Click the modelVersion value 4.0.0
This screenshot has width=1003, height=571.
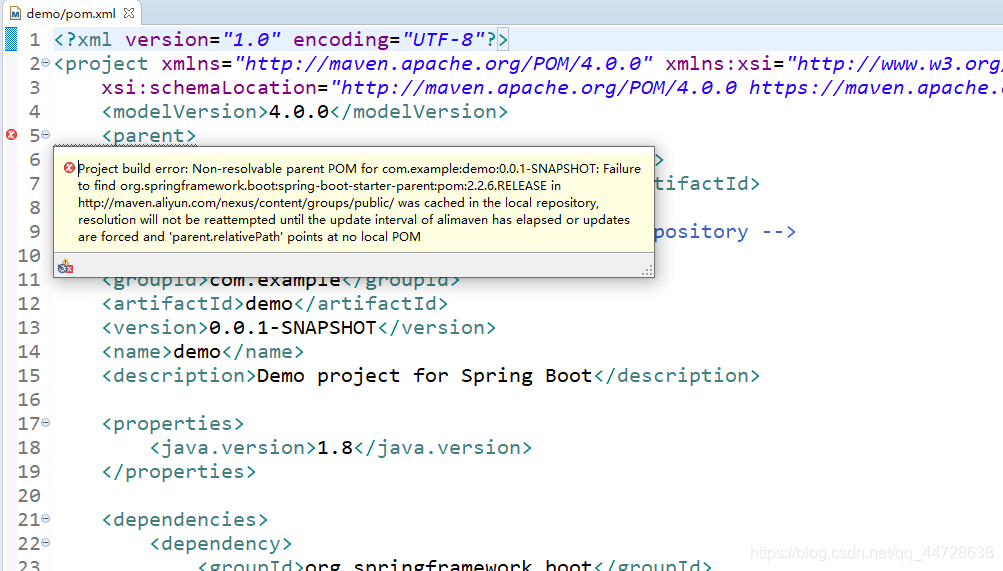[x=299, y=112]
